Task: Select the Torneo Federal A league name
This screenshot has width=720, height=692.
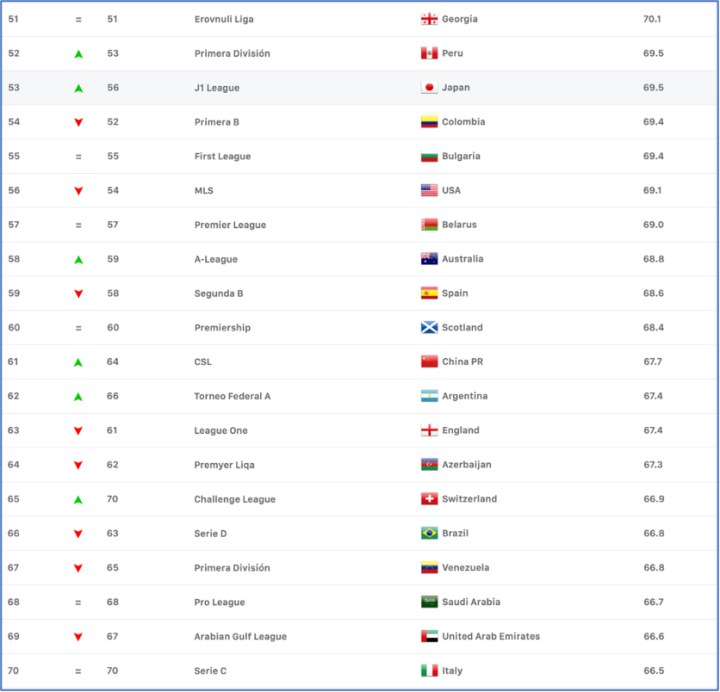Action: (x=232, y=396)
